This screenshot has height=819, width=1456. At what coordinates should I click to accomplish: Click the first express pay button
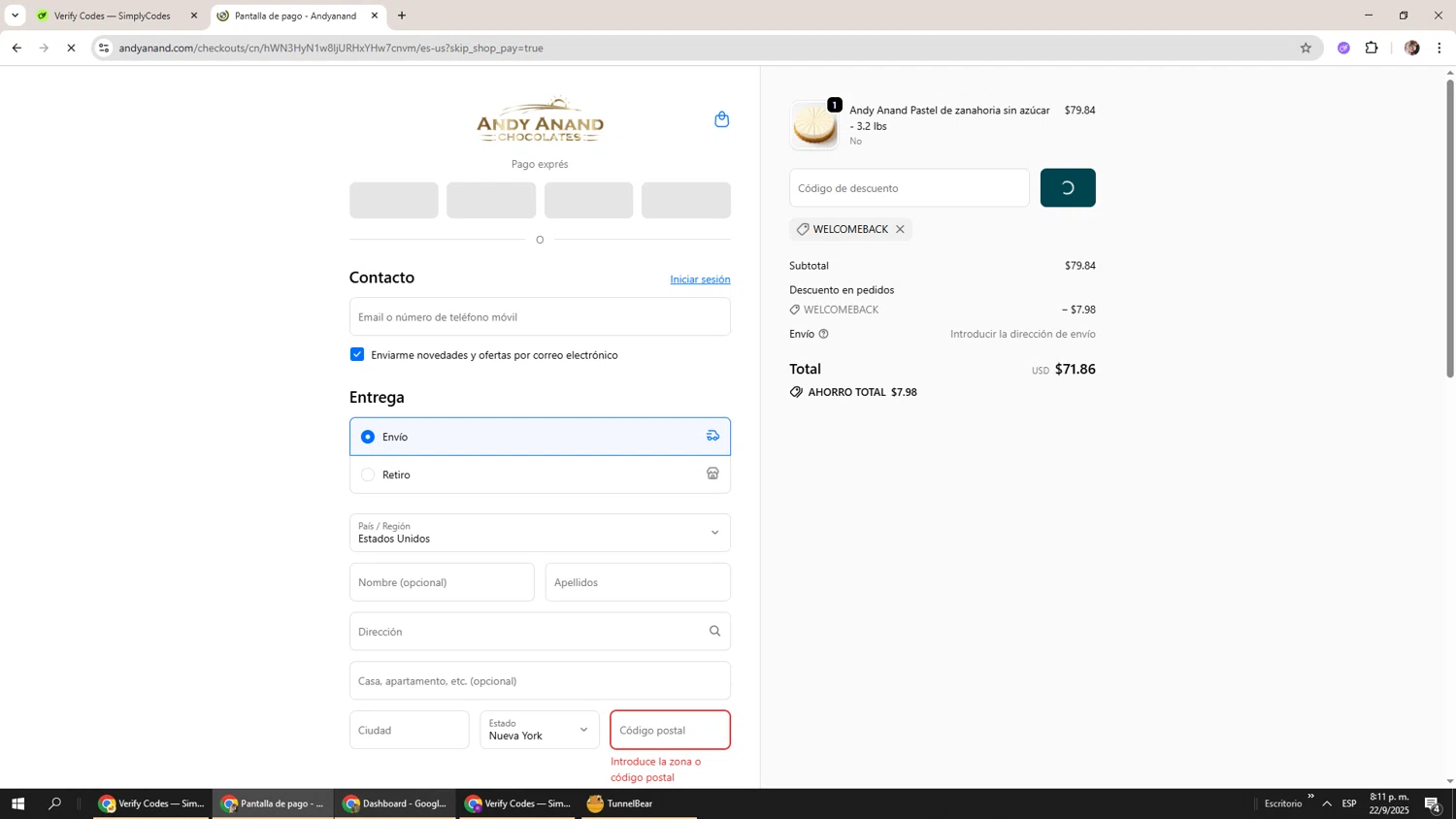click(394, 200)
